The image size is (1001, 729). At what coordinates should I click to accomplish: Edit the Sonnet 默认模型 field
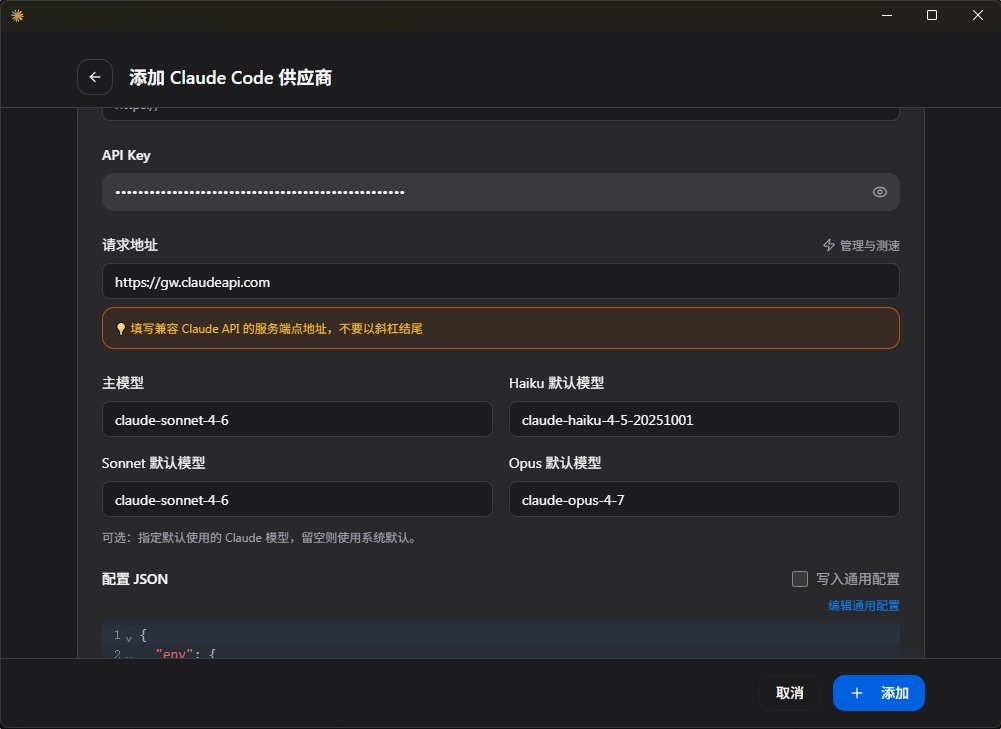[x=297, y=499]
